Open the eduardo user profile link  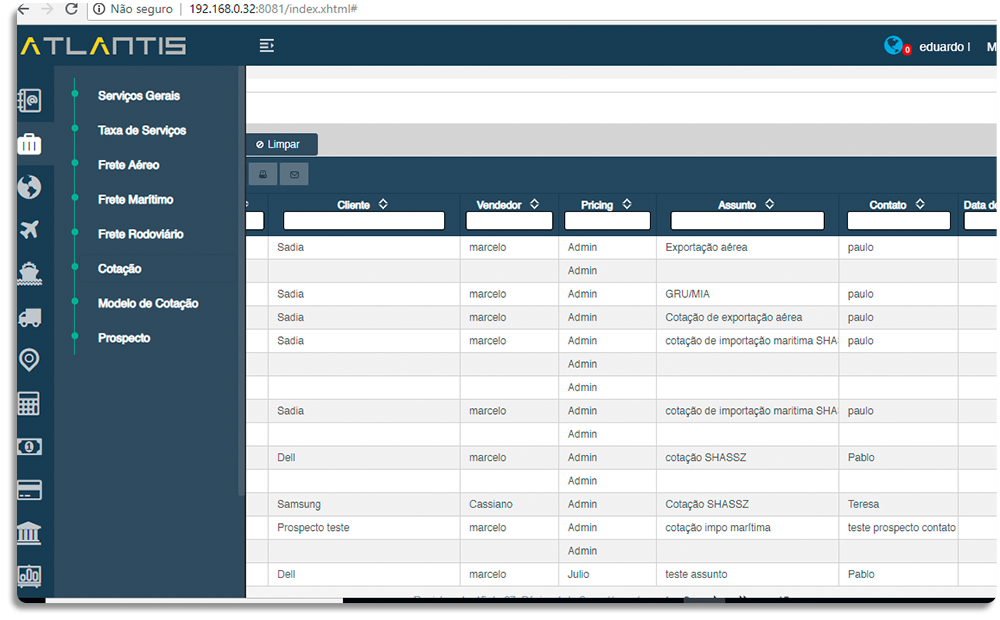click(943, 47)
